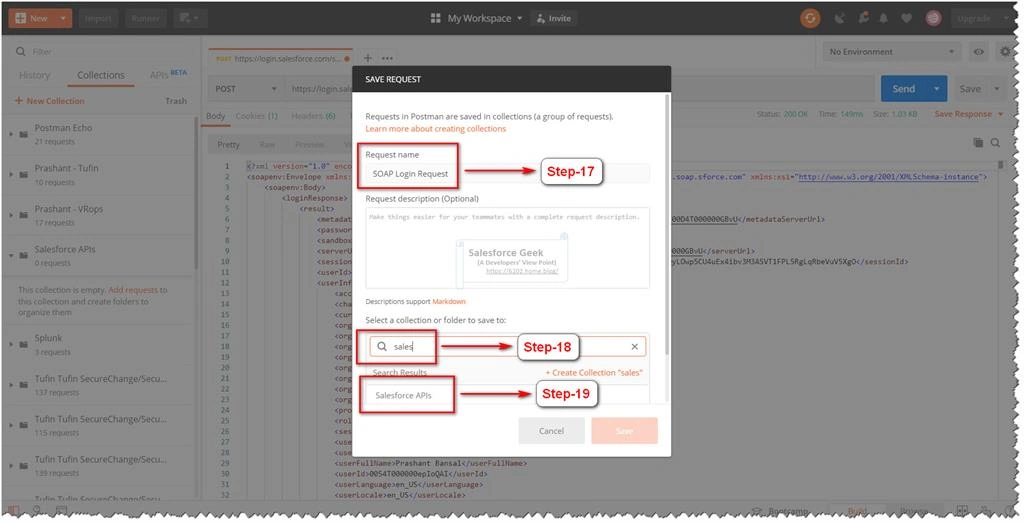This screenshot has height=523, width=1024.
Task: Click the environment quick look eye icon
Action: point(978,52)
